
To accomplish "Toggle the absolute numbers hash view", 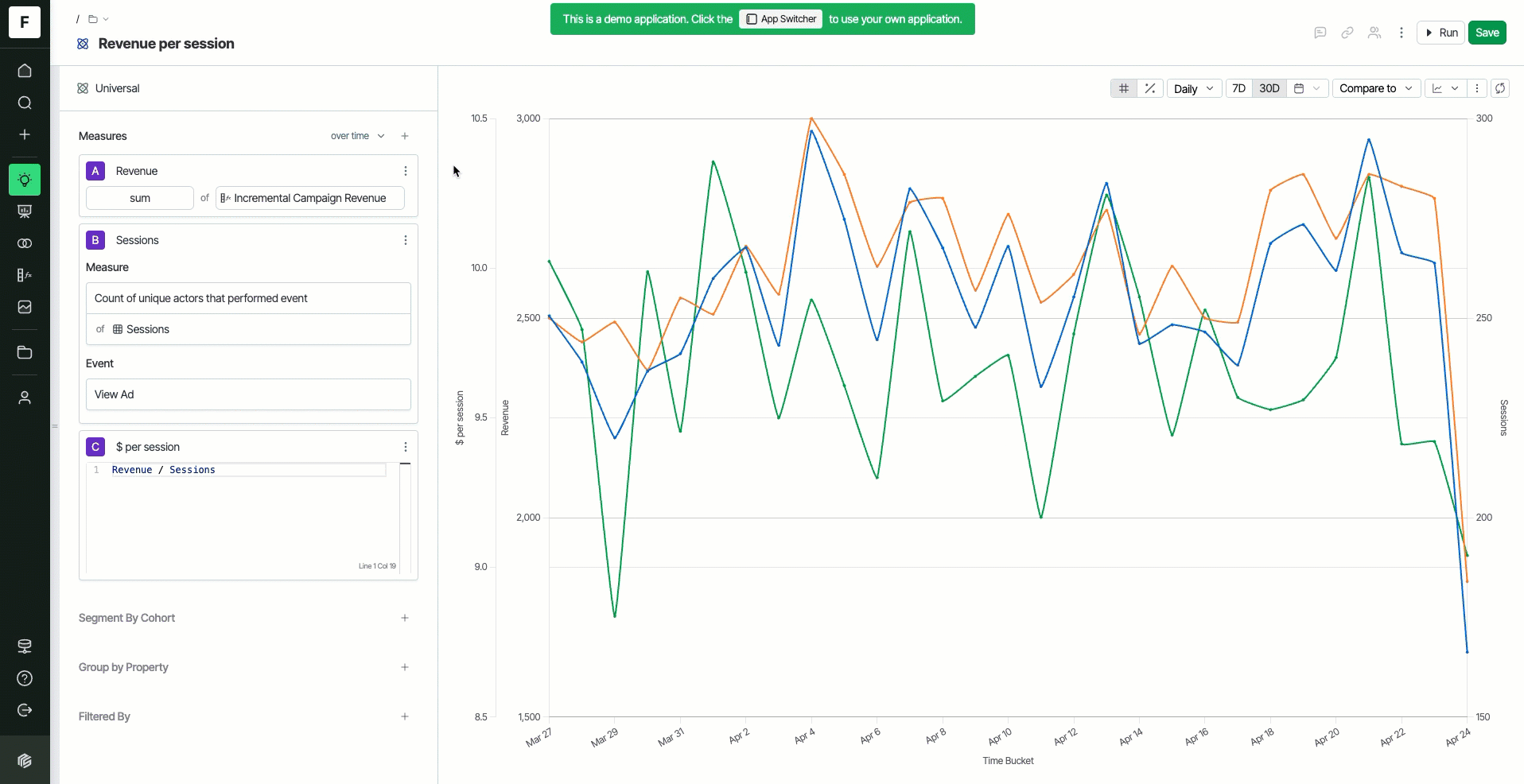I will pyautogui.click(x=1124, y=88).
